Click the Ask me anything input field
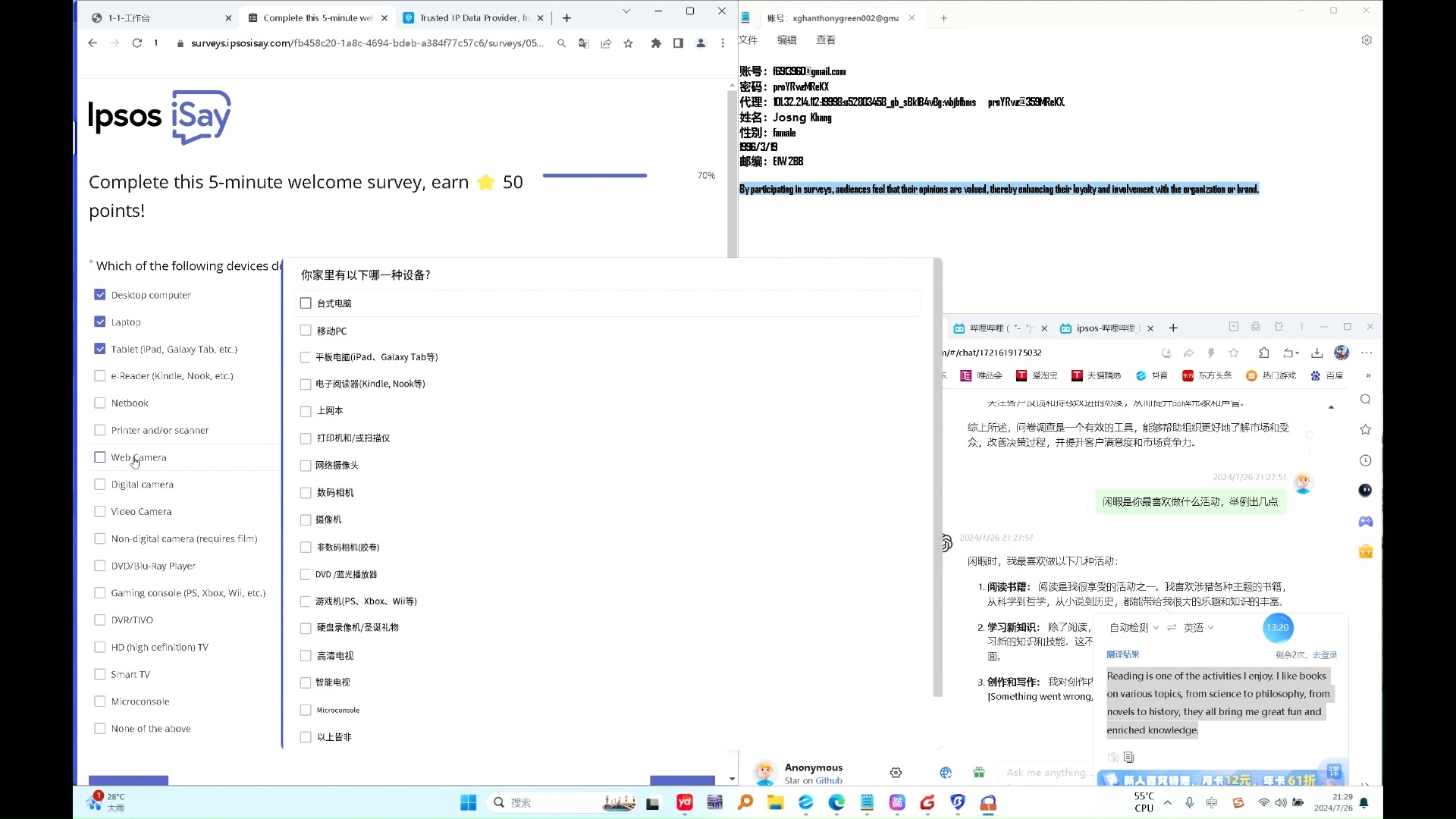 1045,773
